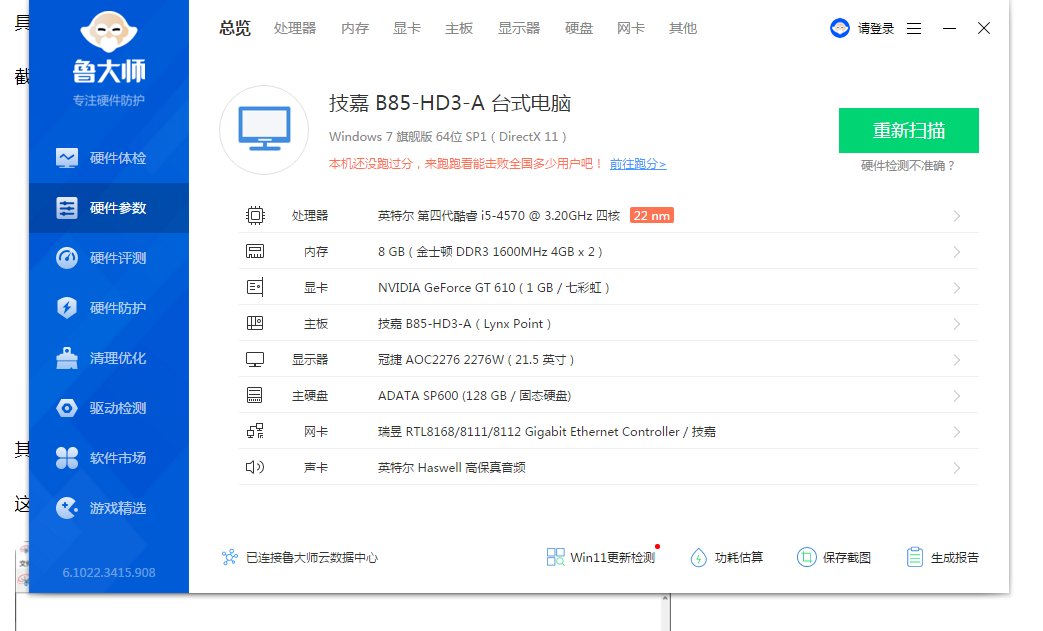Expand the 网卡 row chevron

[x=957, y=432]
